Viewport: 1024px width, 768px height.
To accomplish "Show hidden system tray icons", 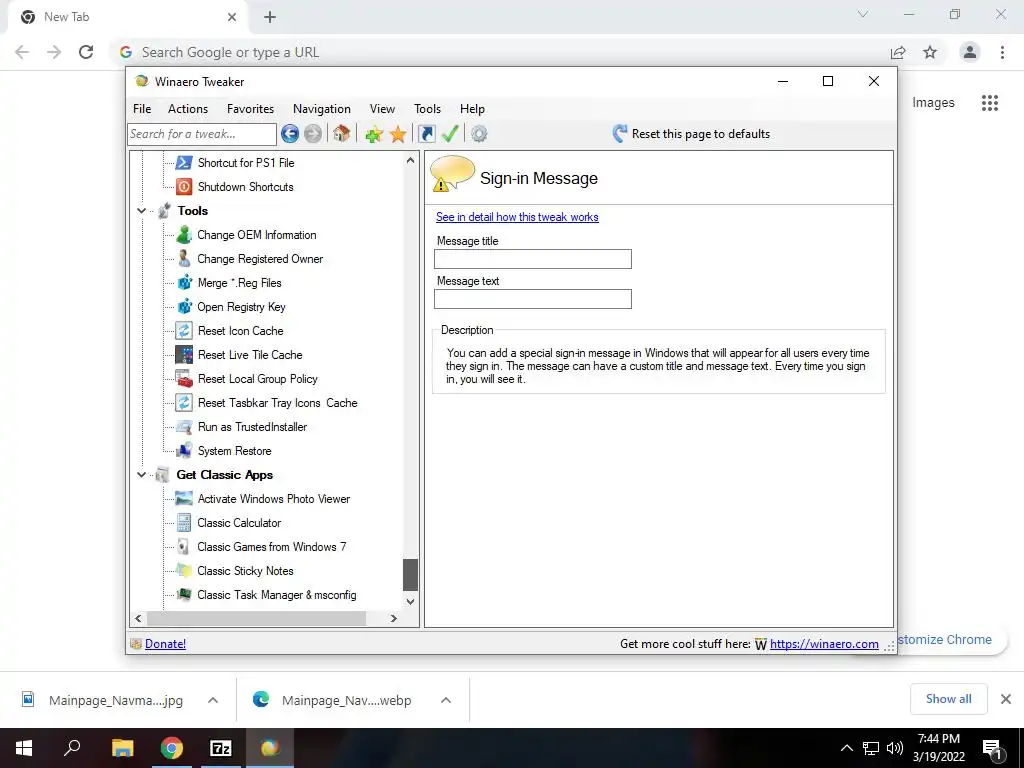I will [x=846, y=748].
